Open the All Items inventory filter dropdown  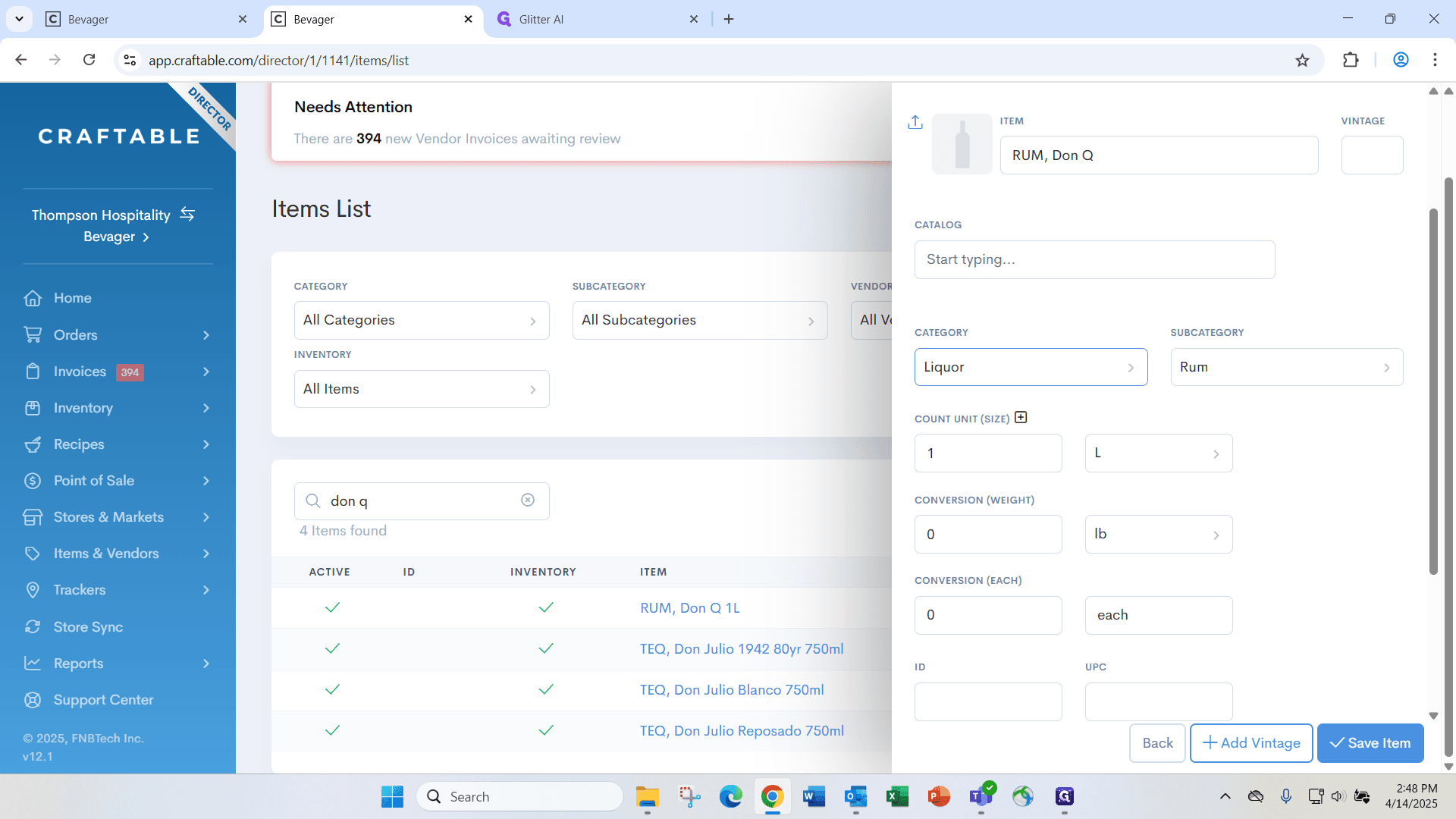coord(422,389)
